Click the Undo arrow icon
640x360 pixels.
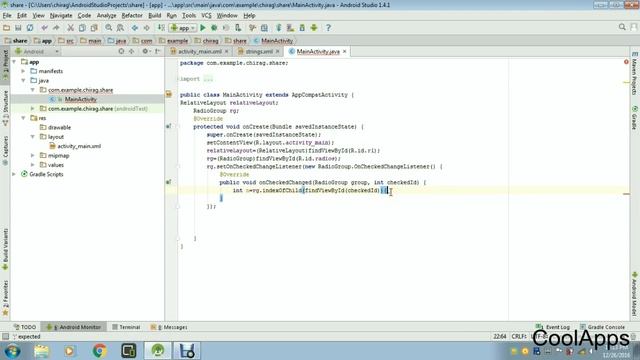pos(44,28)
